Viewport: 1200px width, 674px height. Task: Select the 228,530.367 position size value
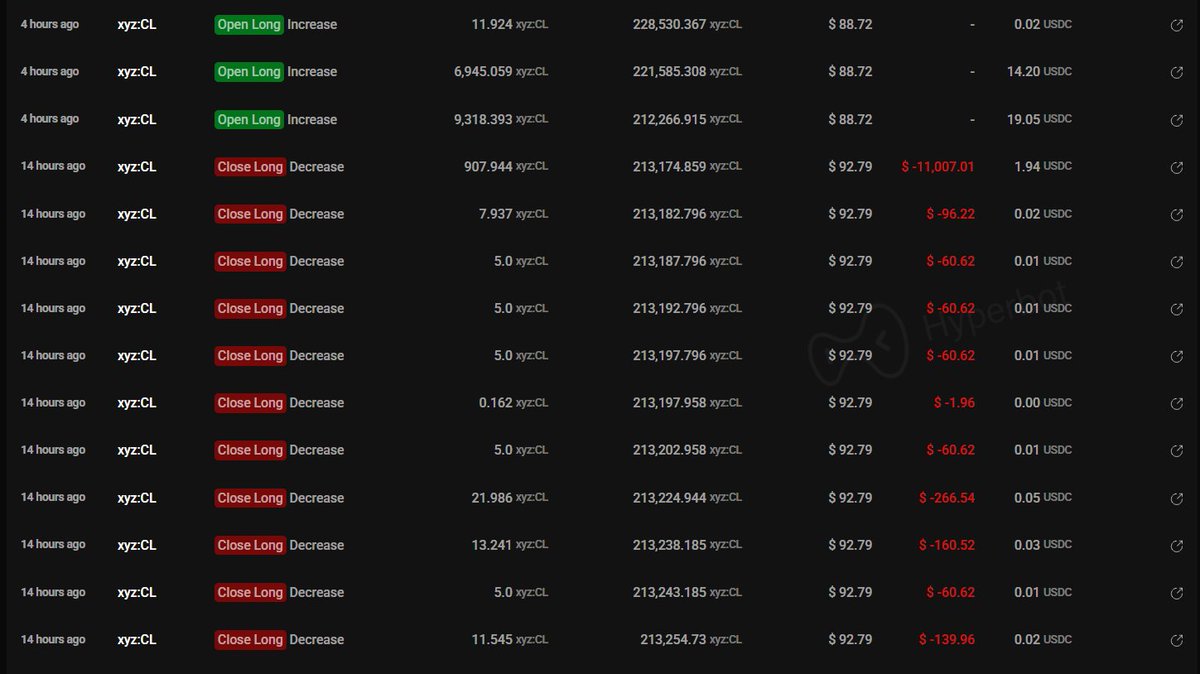tap(669, 24)
